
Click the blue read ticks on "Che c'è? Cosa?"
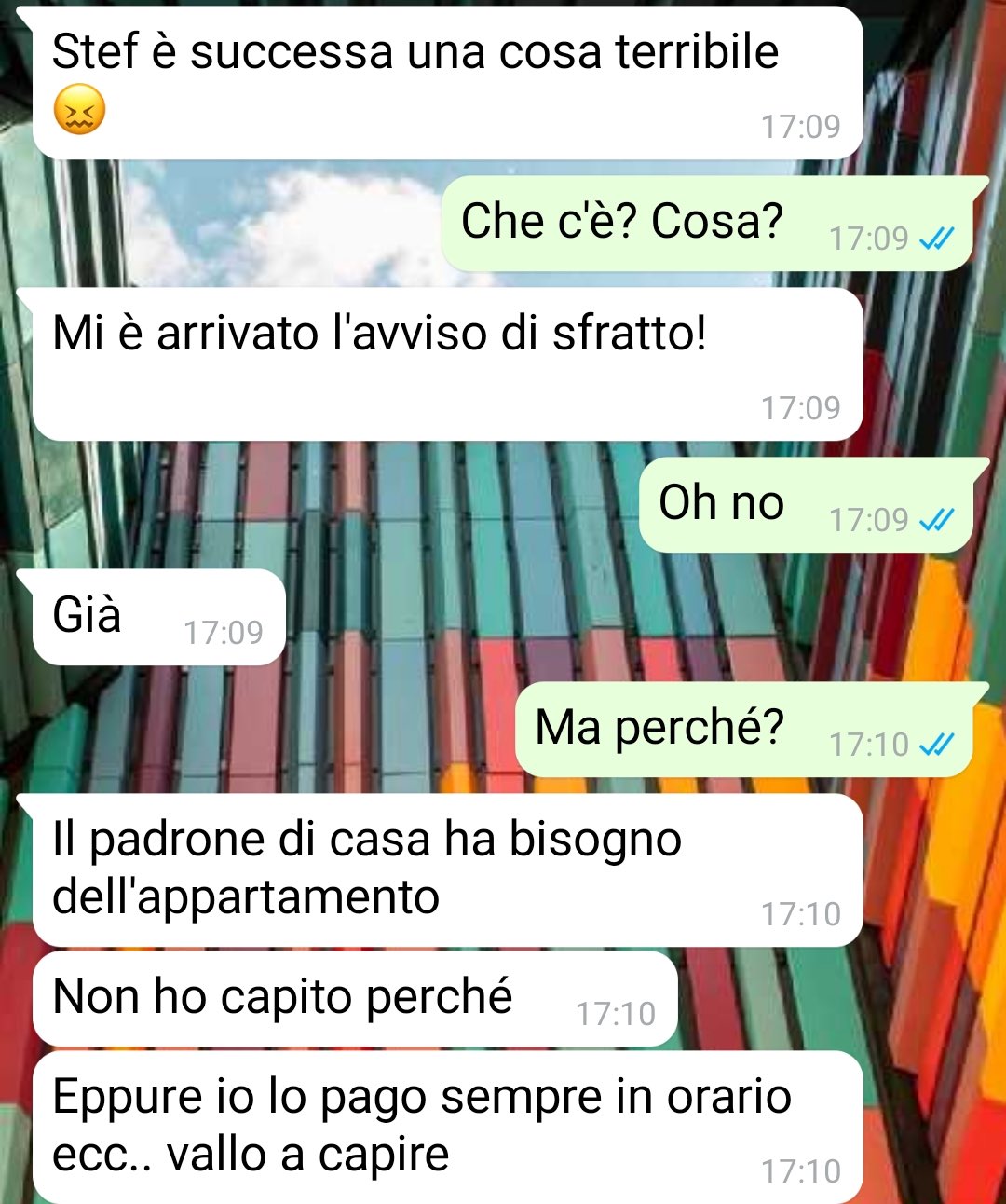pyautogui.click(x=936, y=239)
